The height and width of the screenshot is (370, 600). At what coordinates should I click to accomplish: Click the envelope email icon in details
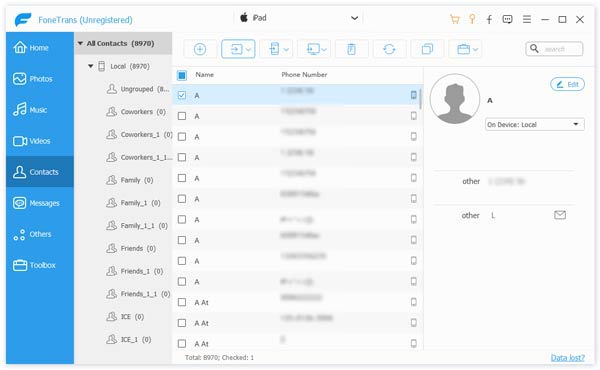click(560, 215)
